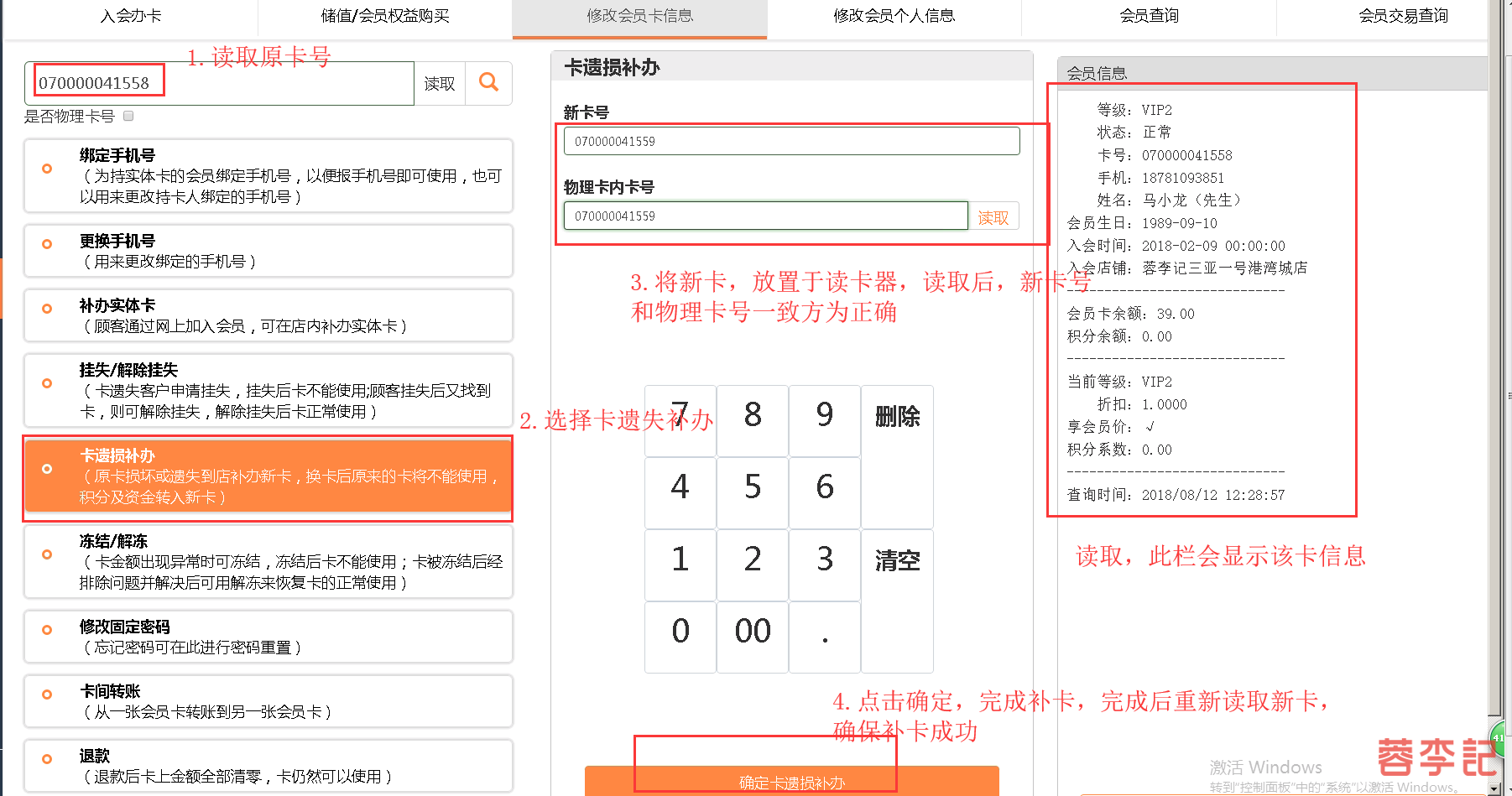Open the 会员交易查询 tab
The height and width of the screenshot is (796, 1512).
[1403, 16]
